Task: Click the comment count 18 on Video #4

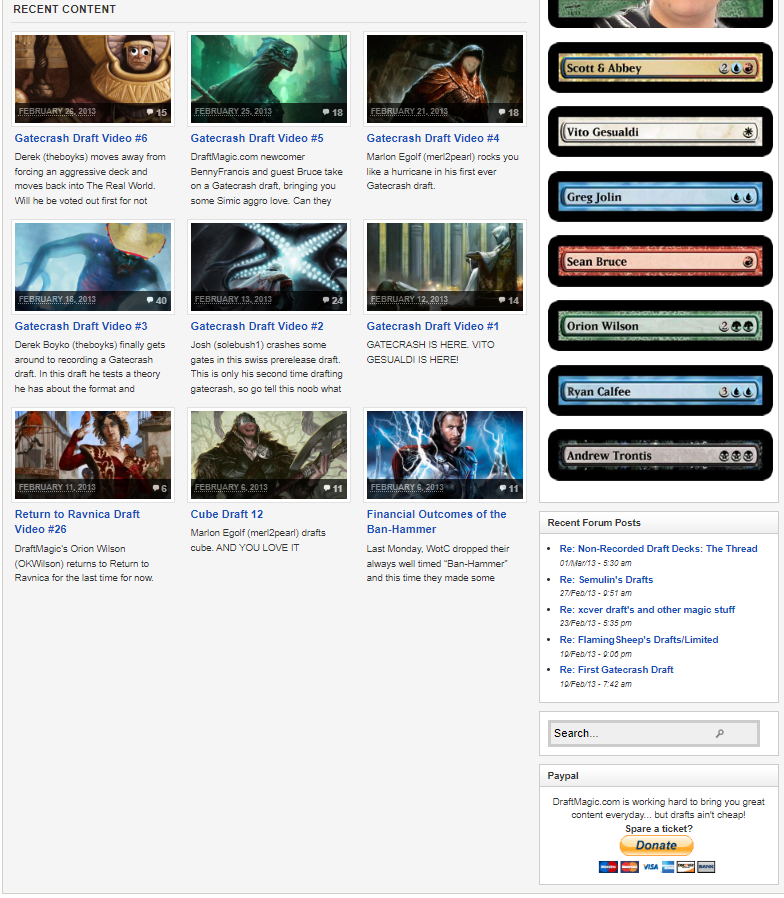Action: (x=509, y=112)
